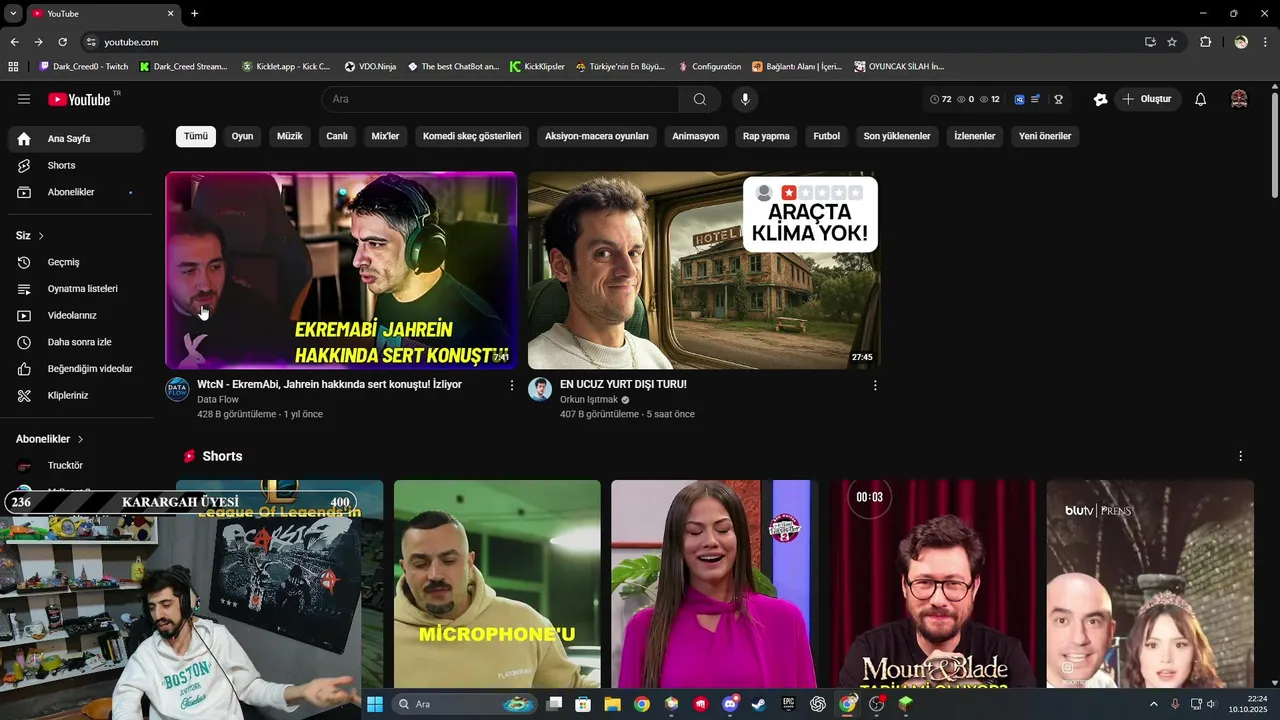Start voice search with the microphone icon
This screenshot has height=720, width=1280.
point(744,99)
